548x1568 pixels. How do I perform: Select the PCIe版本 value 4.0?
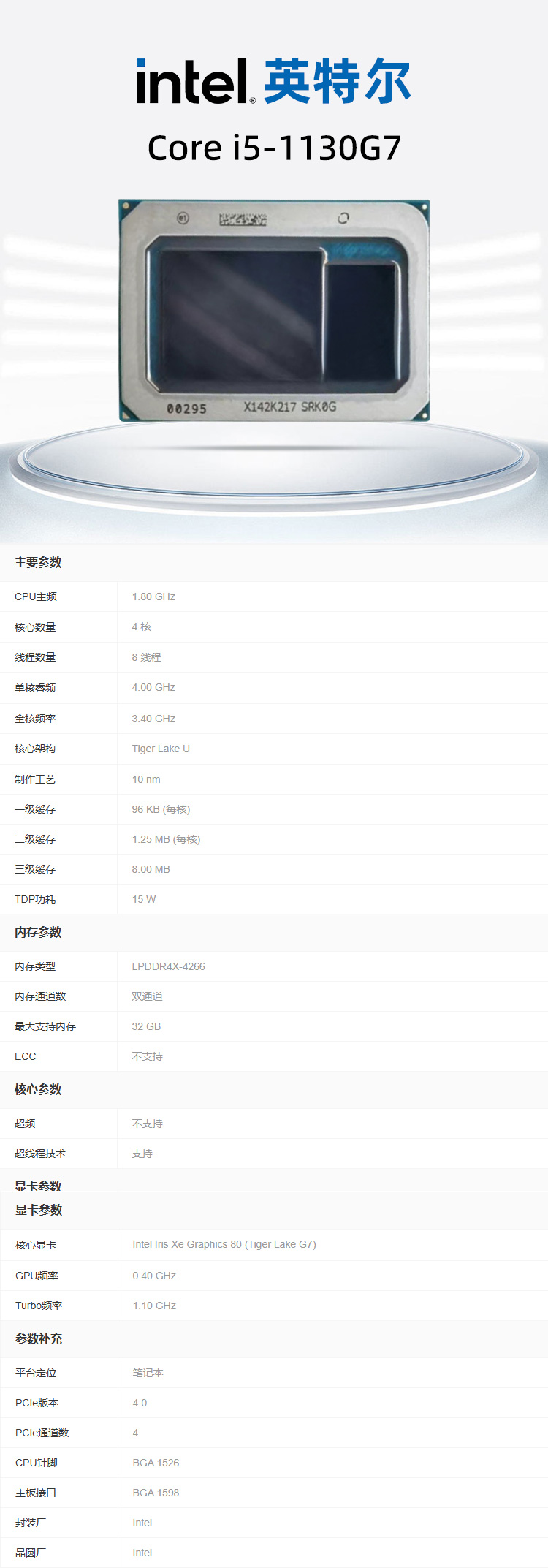click(x=140, y=1403)
